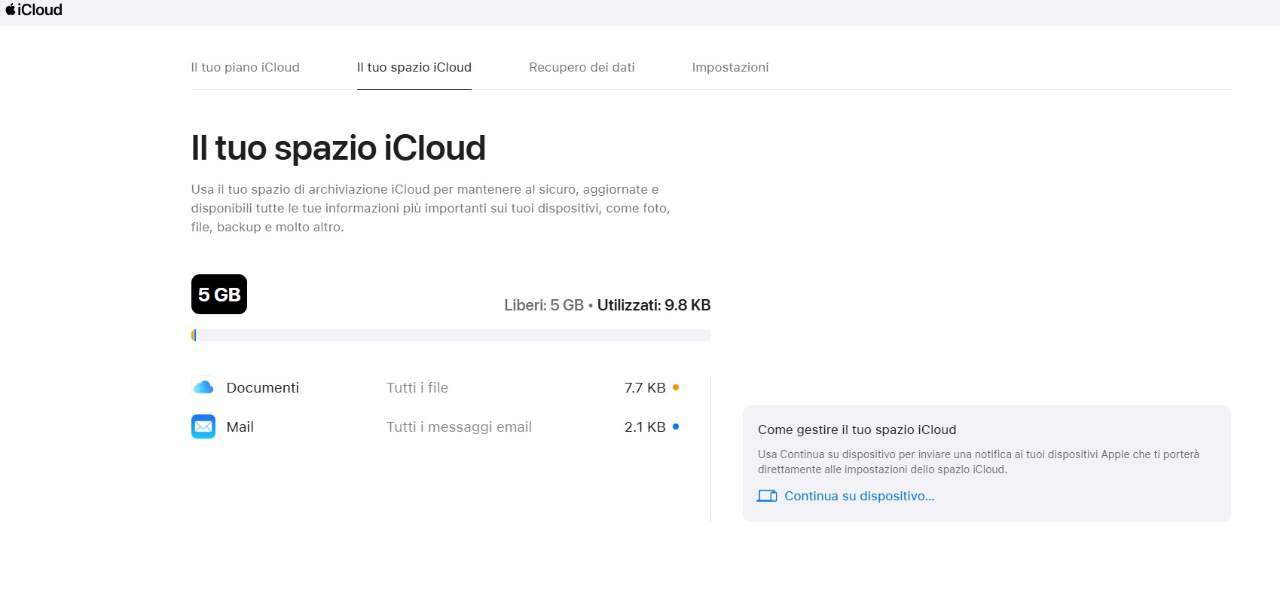Click the 2.1 KB Mail size value
1280x590 pixels.
[645, 427]
